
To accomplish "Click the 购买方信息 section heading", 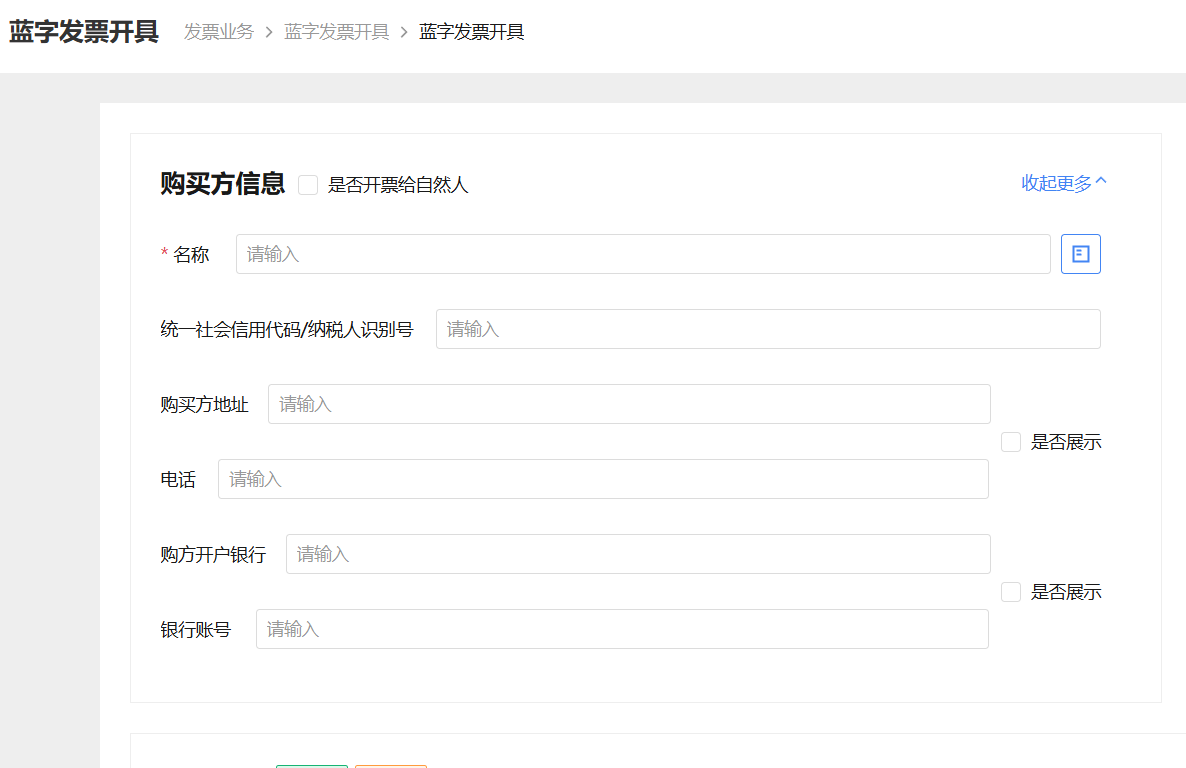I will pyautogui.click(x=222, y=184).
